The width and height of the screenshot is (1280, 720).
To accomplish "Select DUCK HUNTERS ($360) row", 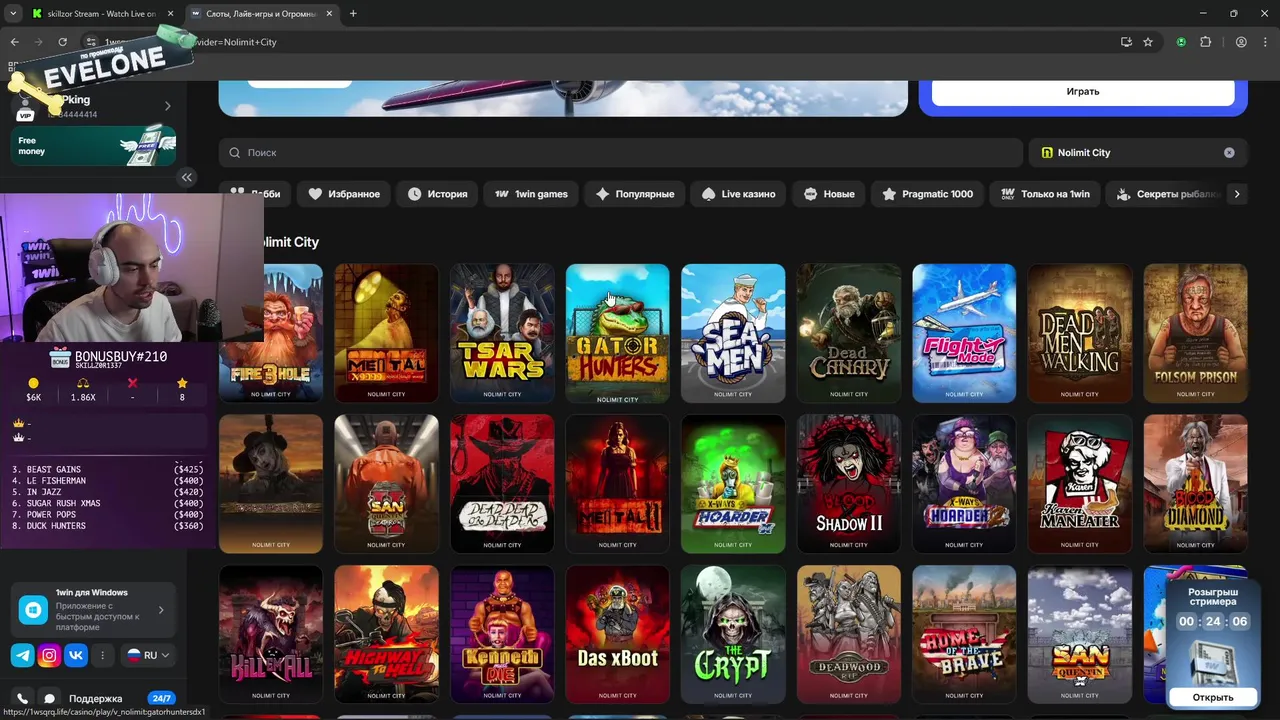I will pyautogui.click(x=107, y=526).
